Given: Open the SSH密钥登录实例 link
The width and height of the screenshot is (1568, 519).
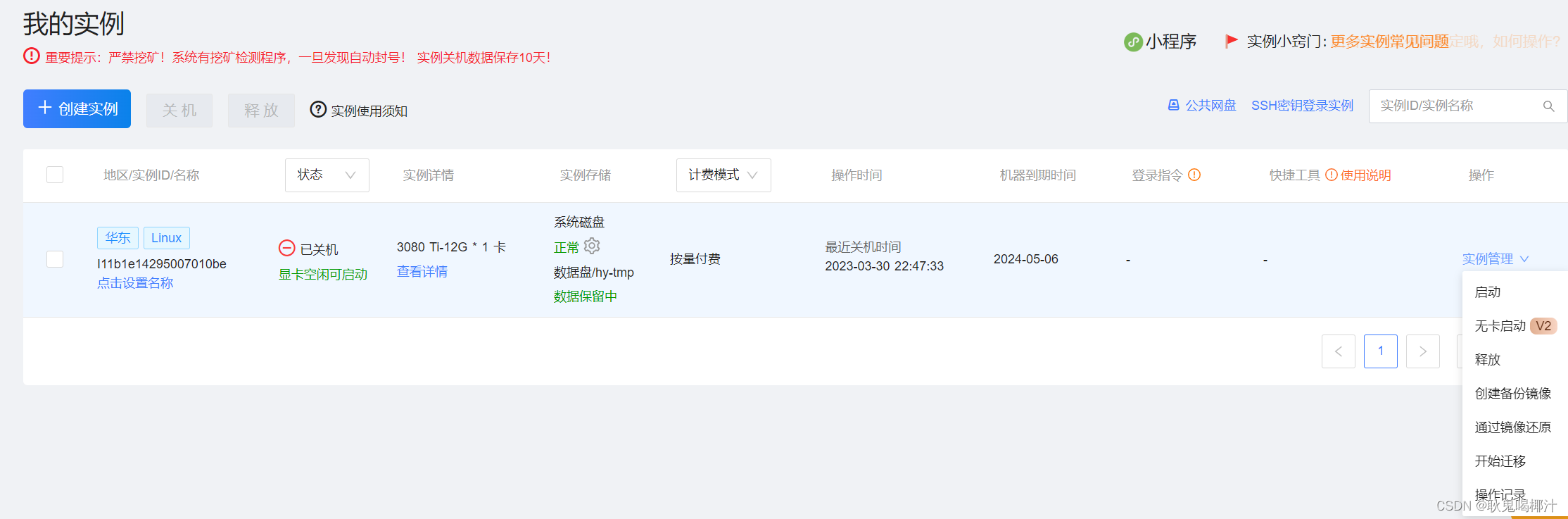Looking at the screenshot, I should point(1302,106).
